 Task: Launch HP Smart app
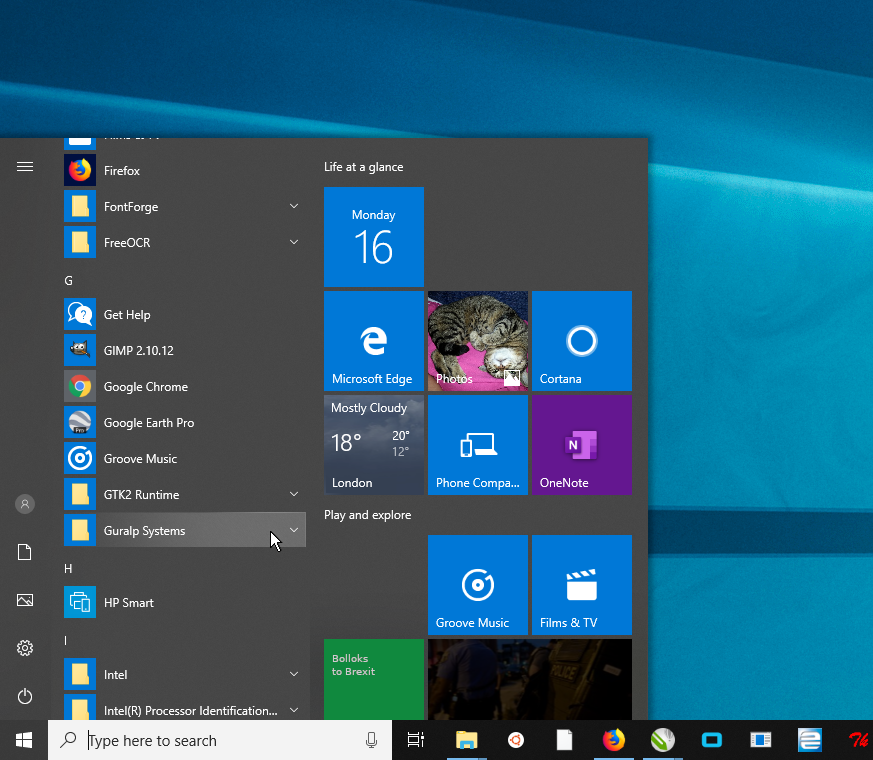pos(185,602)
